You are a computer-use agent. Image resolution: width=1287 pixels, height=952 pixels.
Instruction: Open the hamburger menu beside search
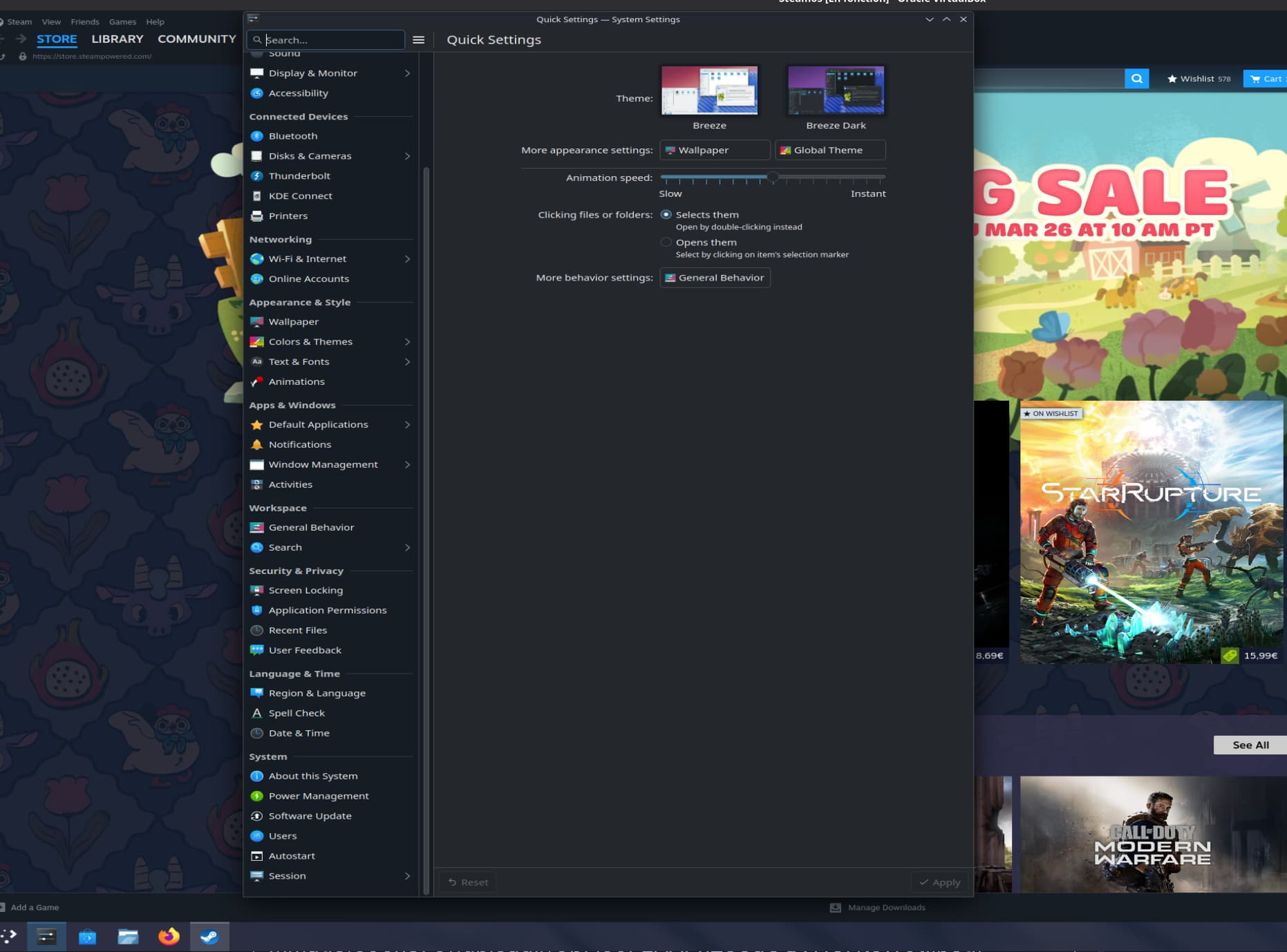[x=418, y=40]
